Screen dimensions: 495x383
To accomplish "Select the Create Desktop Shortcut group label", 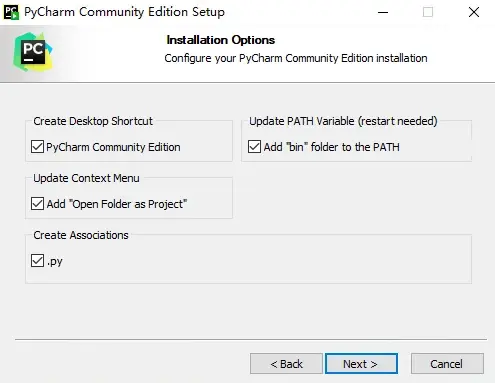I will pos(93,121).
